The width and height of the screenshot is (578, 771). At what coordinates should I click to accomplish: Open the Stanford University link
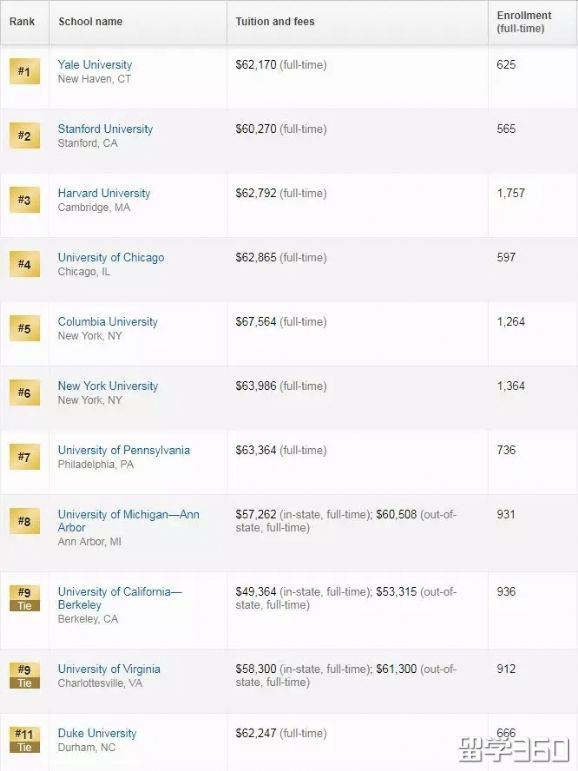[x=105, y=129]
